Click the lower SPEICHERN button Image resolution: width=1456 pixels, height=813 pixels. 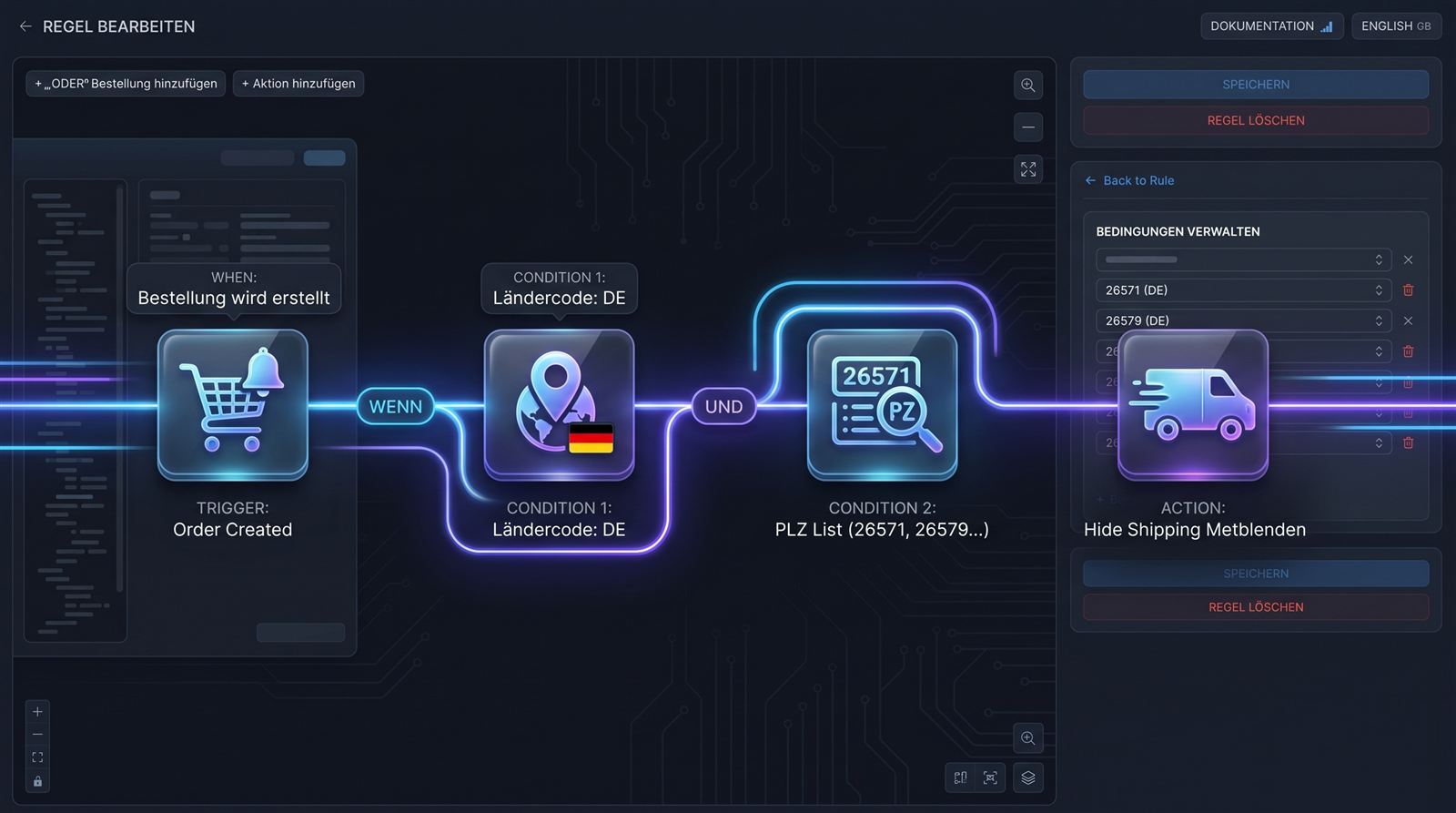point(1256,574)
